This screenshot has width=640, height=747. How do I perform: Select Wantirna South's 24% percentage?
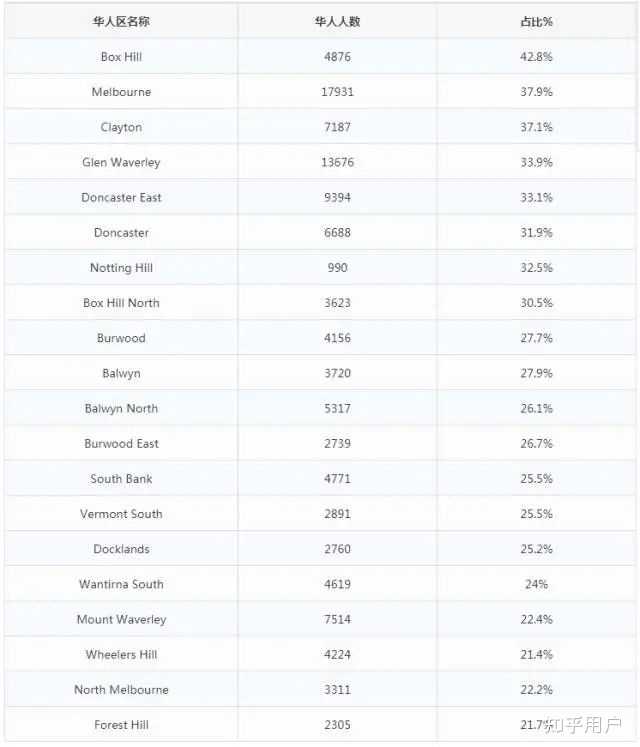[x=536, y=585]
